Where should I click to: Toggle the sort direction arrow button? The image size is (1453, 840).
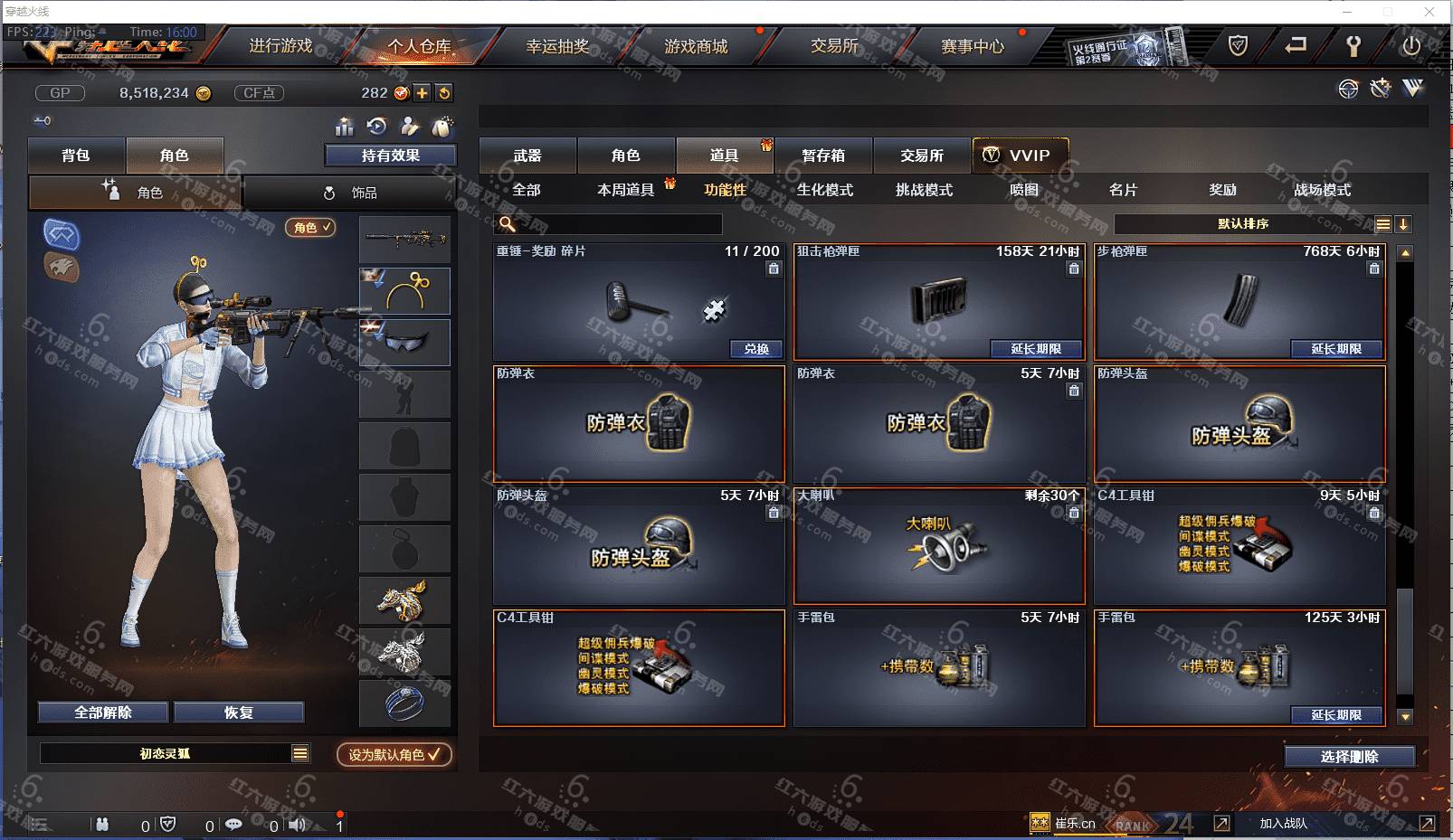(x=1403, y=224)
